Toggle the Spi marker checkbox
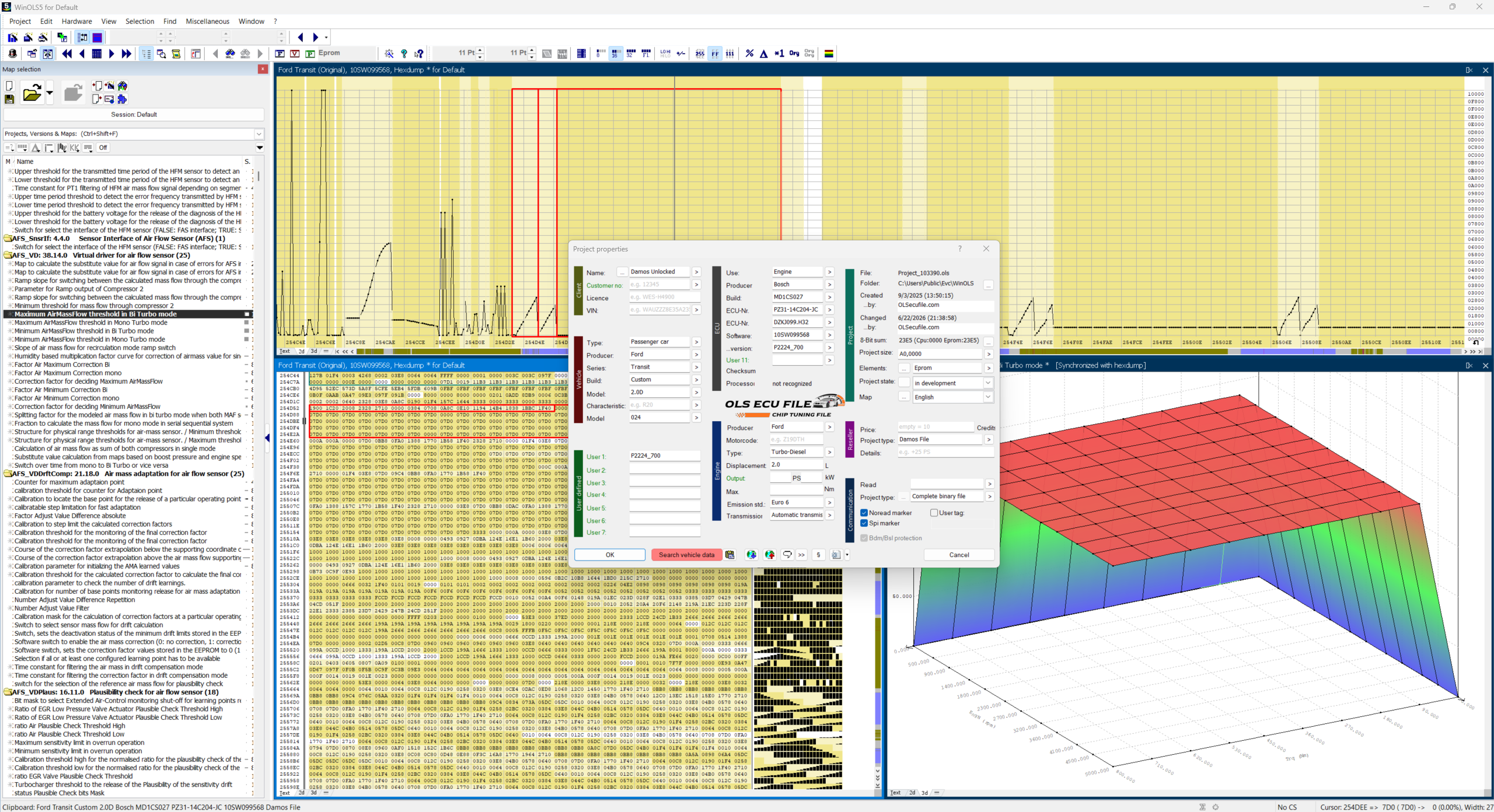1494x812 pixels. click(864, 523)
